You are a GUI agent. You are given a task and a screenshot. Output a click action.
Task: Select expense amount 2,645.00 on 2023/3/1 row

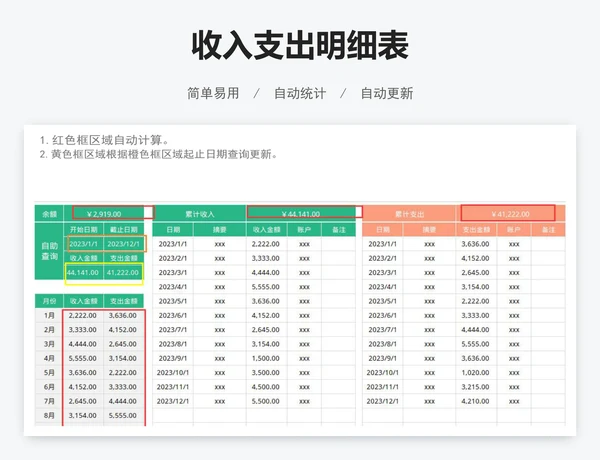(475, 272)
